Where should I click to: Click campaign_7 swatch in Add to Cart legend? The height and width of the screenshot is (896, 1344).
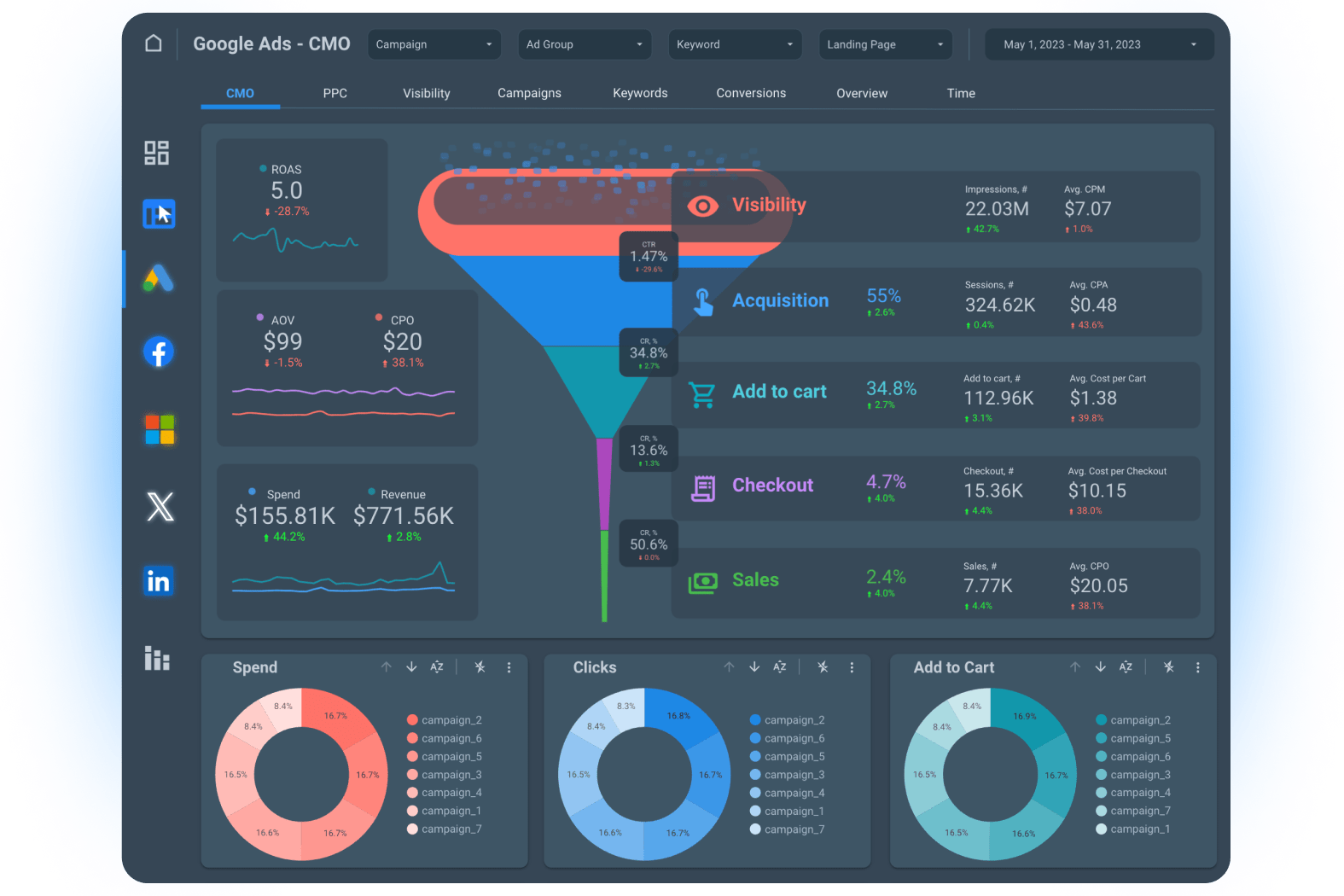tap(1102, 811)
